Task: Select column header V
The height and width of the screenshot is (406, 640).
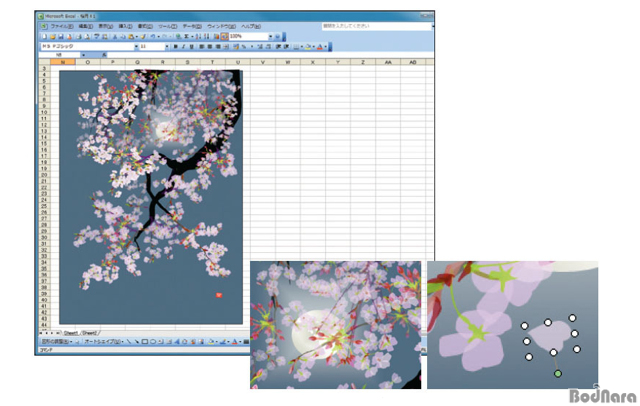Action: pyautogui.click(x=263, y=62)
